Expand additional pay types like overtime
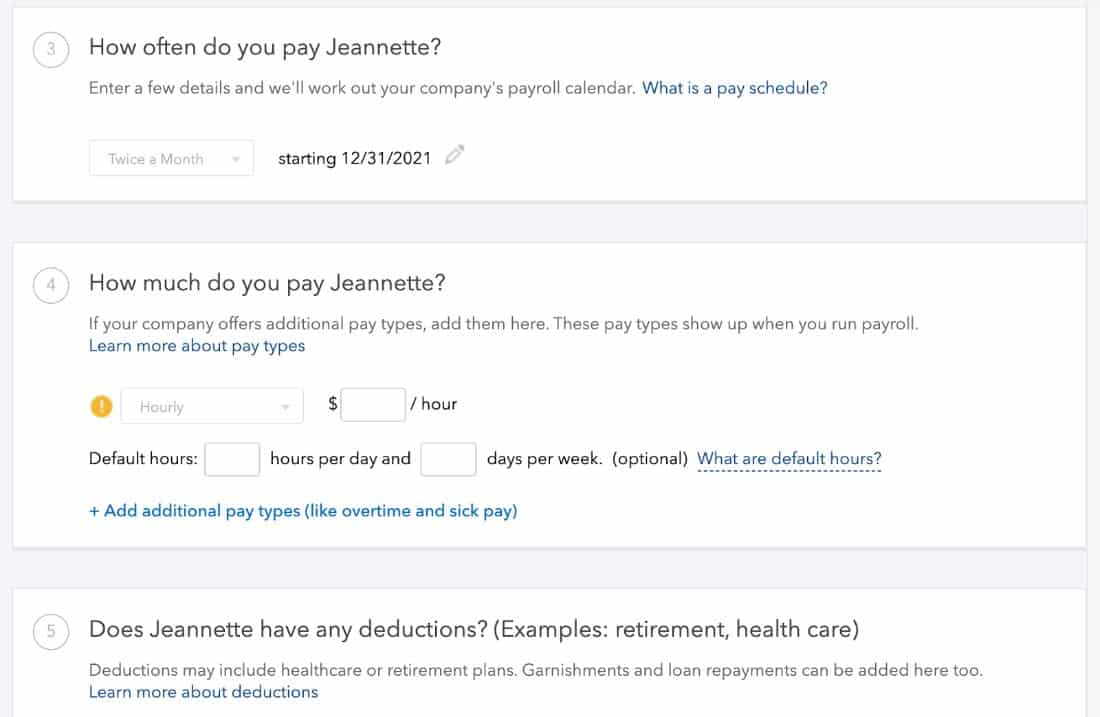Viewport: 1100px width, 717px height. tap(303, 510)
